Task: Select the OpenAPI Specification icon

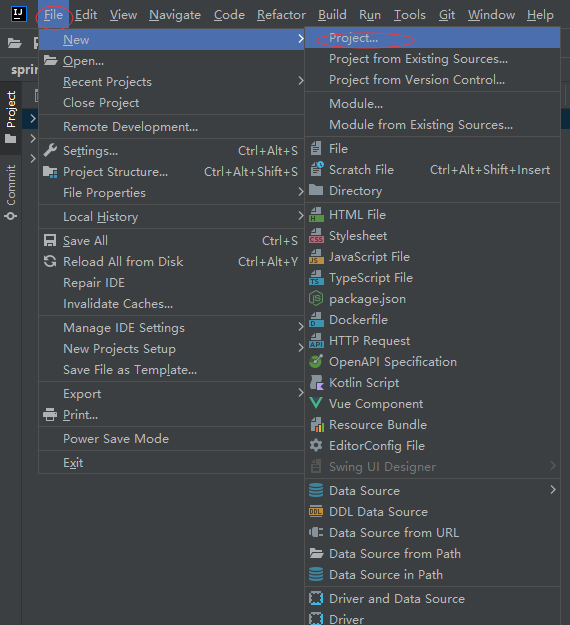Action: tap(316, 362)
